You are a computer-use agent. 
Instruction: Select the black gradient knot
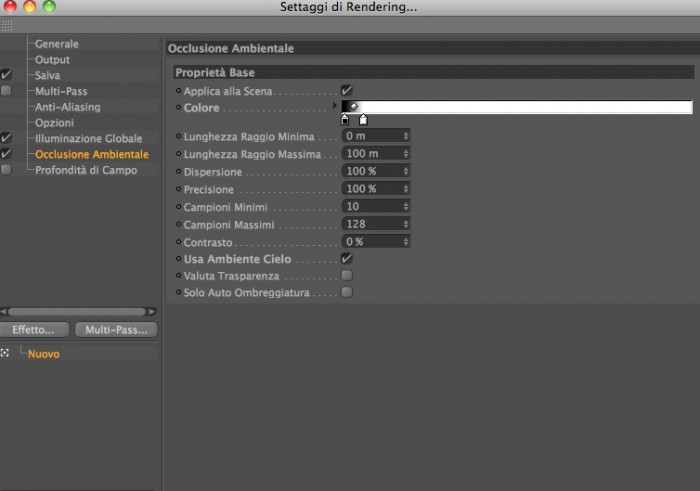point(345,120)
